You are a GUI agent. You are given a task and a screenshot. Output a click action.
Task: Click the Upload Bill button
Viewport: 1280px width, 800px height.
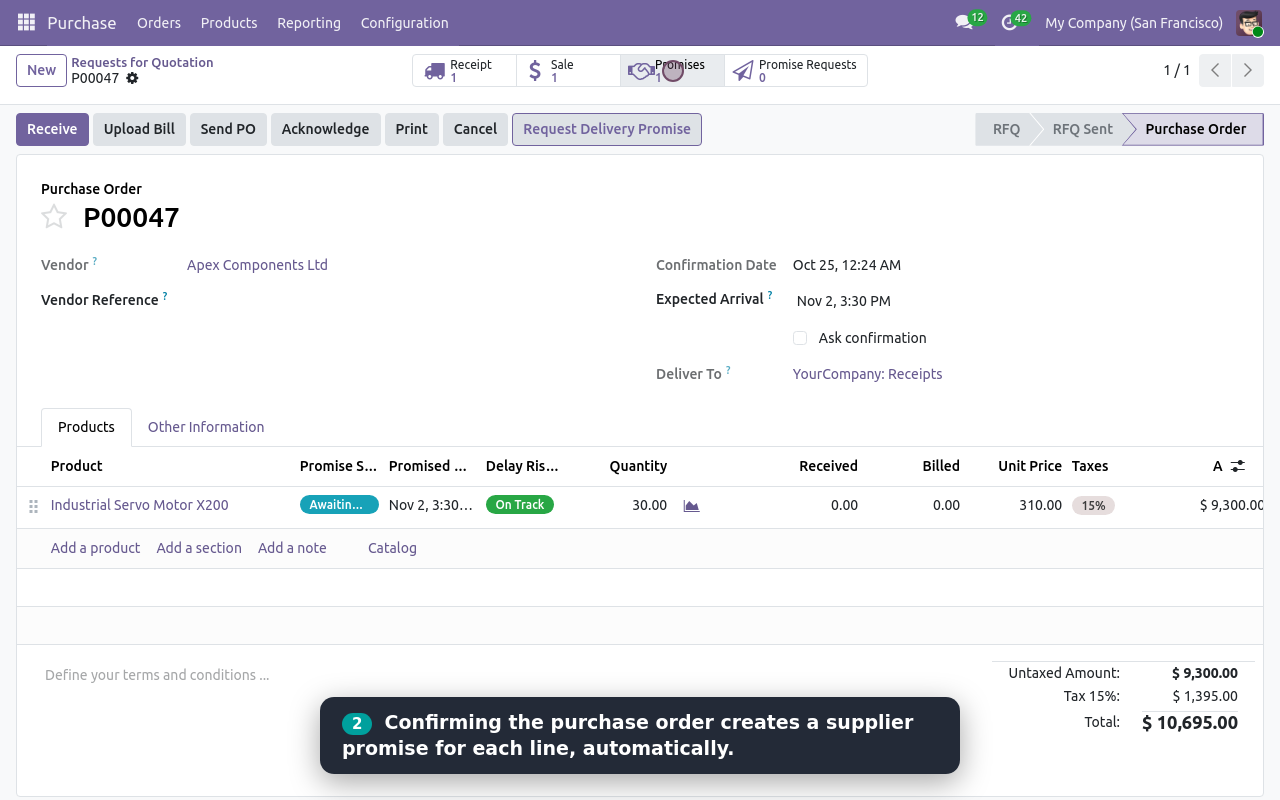click(139, 129)
